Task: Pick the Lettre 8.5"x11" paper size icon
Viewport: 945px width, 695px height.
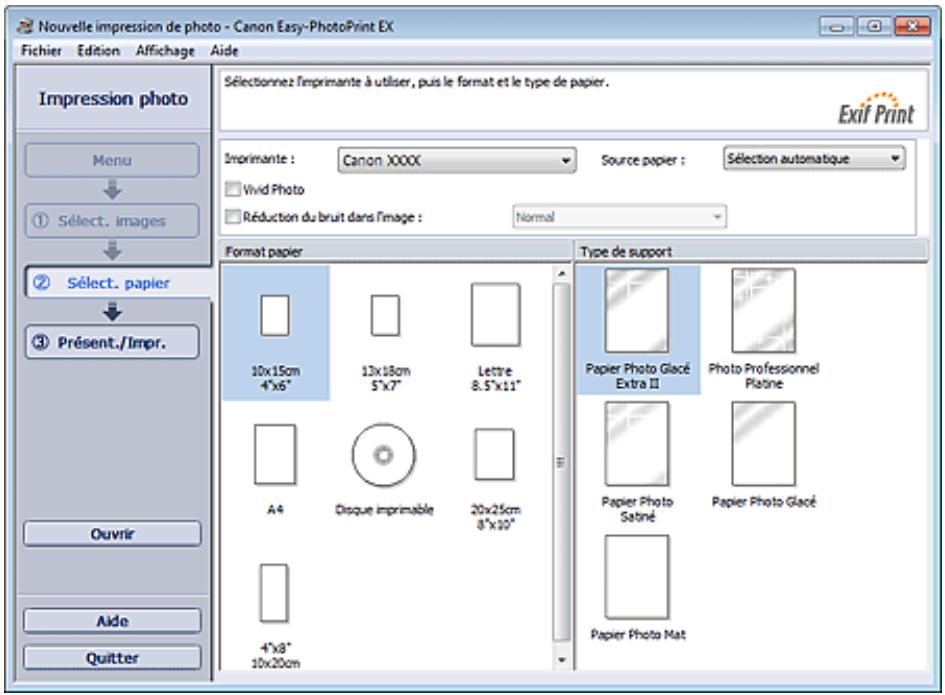Action: click(x=495, y=315)
